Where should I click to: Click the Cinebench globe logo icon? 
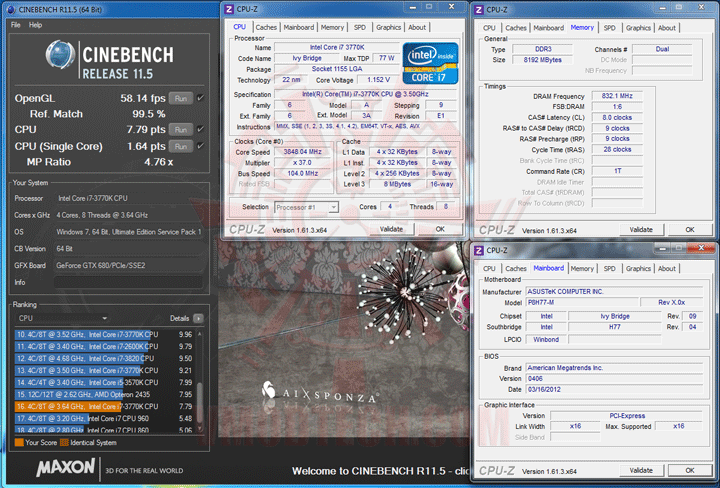(x=60, y=55)
